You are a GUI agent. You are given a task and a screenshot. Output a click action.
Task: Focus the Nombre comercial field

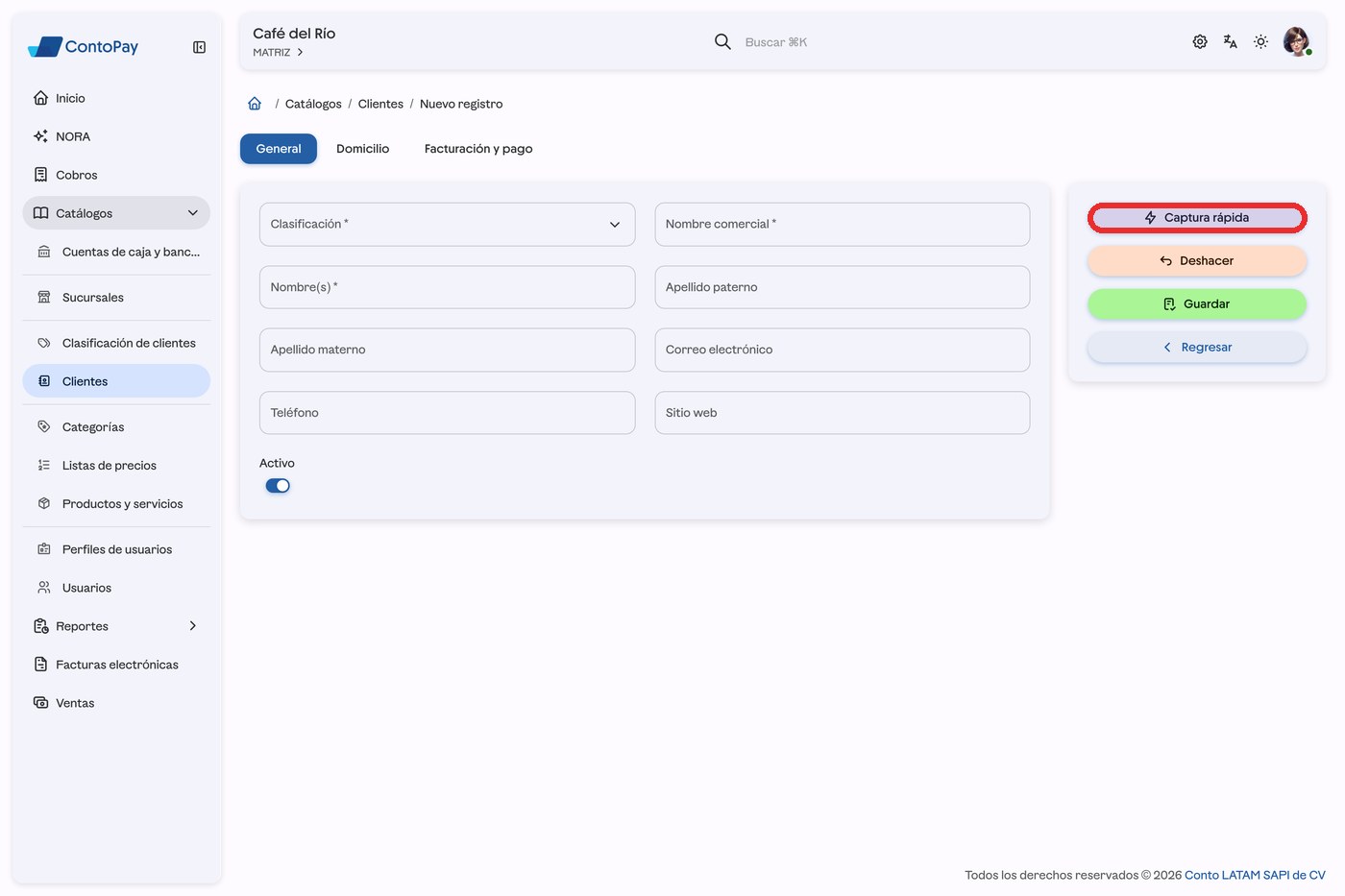click(843, 224)
